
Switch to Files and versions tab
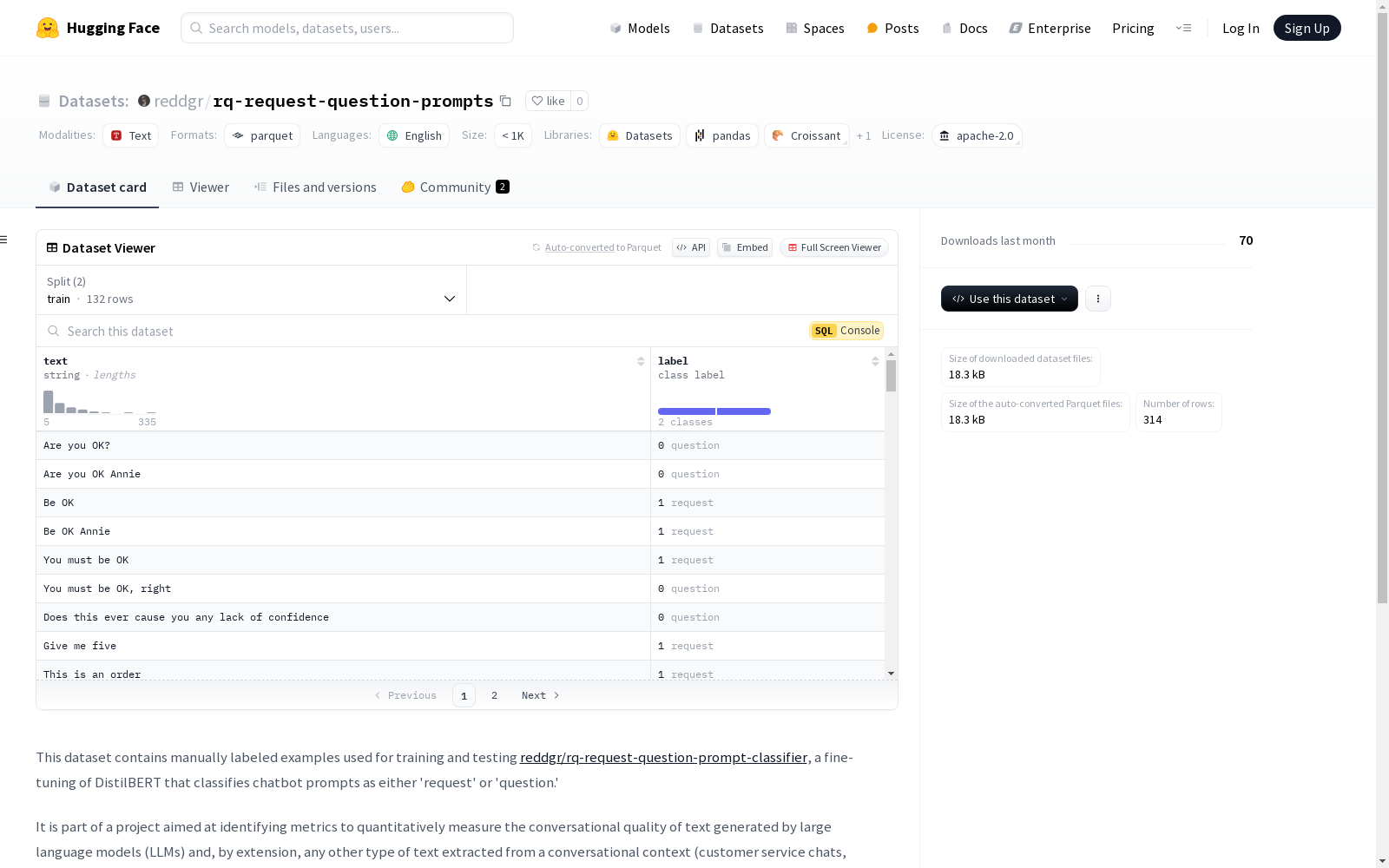point(315,187)
